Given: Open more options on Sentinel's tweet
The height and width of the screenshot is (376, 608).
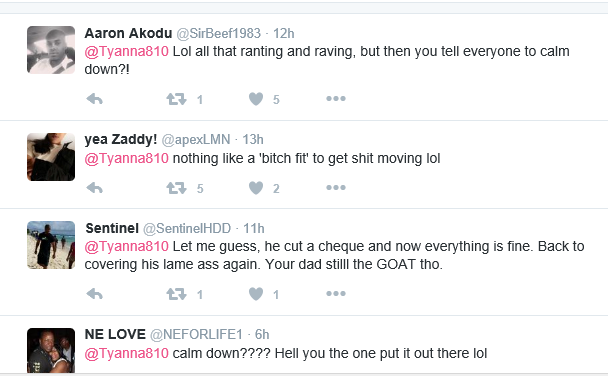Looking at the screenshot, I should tap(336, 294).
